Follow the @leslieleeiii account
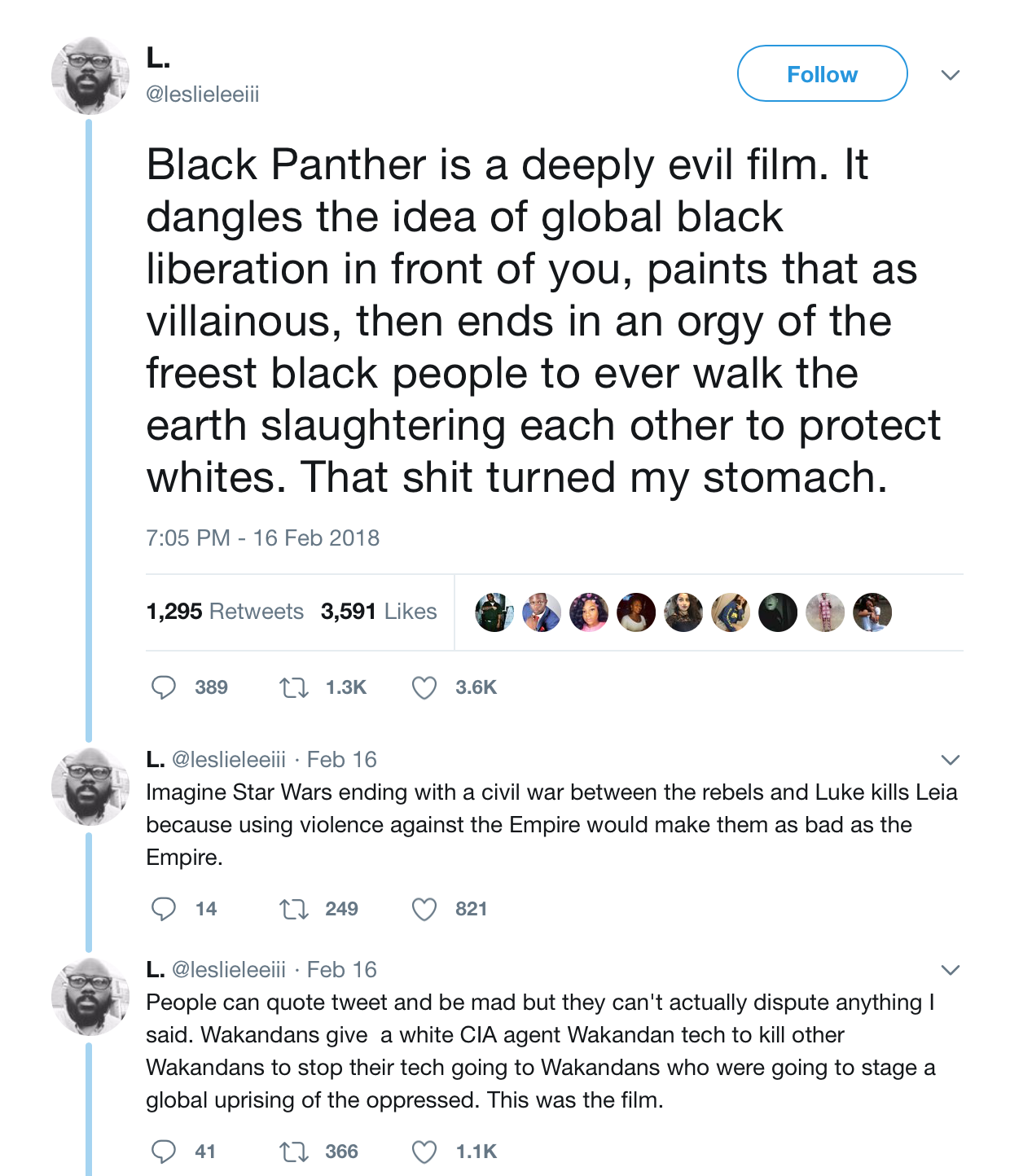 pos(823,74)
